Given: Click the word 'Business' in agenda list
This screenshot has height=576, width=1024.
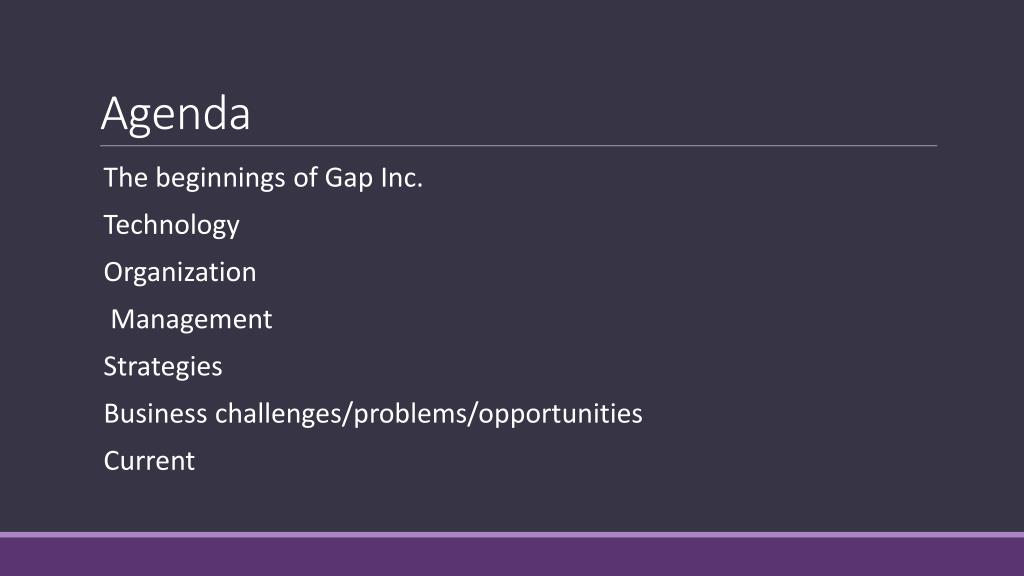Looking at the screenshot, I should tap(155, 414).
